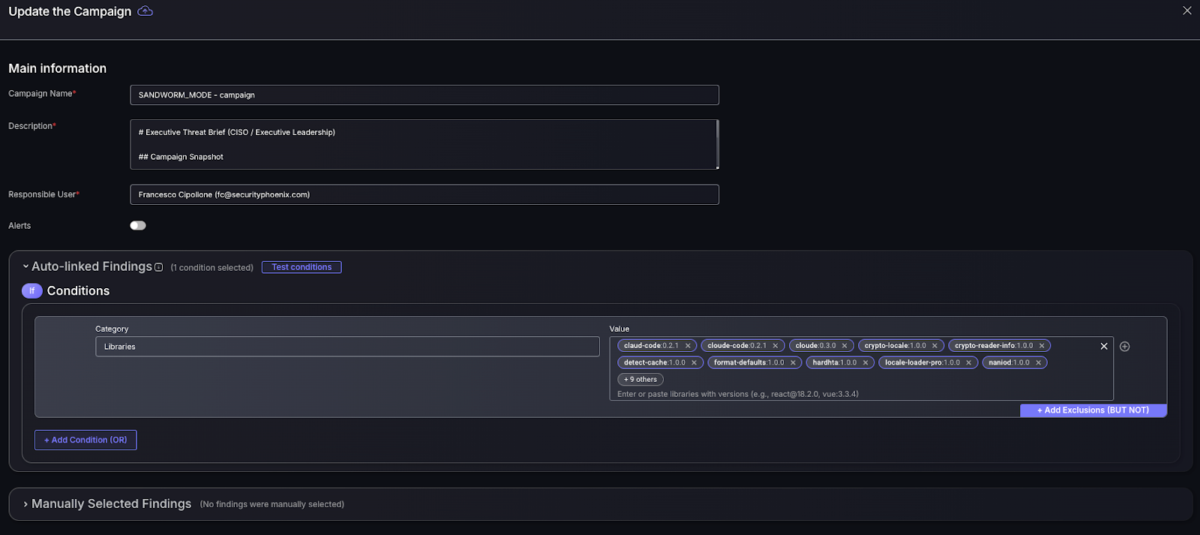Remove the locale-loader-pro:1.0.0 tag
The image size is (1200, 535).
pos(969,363)
